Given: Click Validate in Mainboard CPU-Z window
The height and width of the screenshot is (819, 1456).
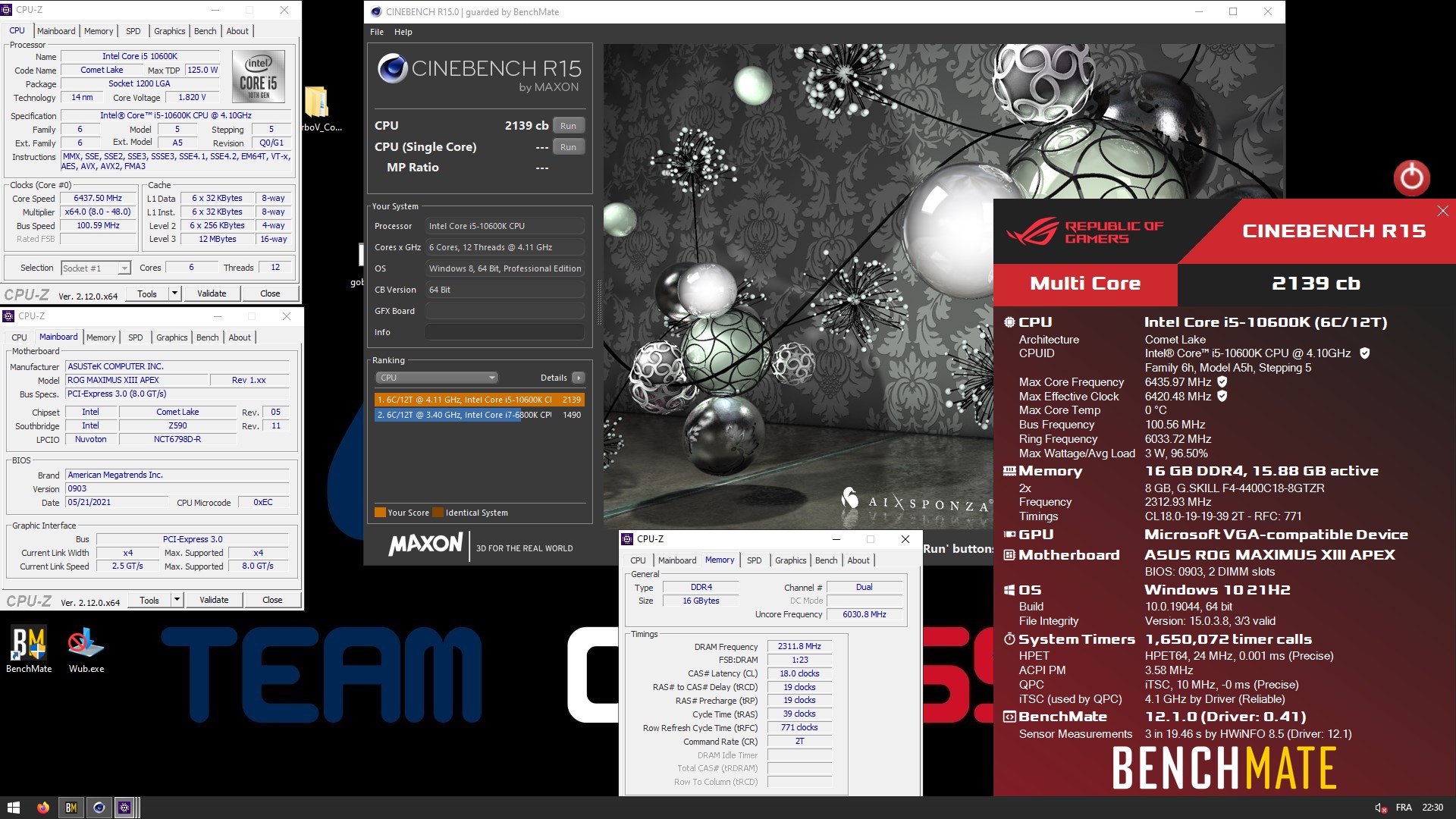Looking at the screenshot, I should pos(214,600).
